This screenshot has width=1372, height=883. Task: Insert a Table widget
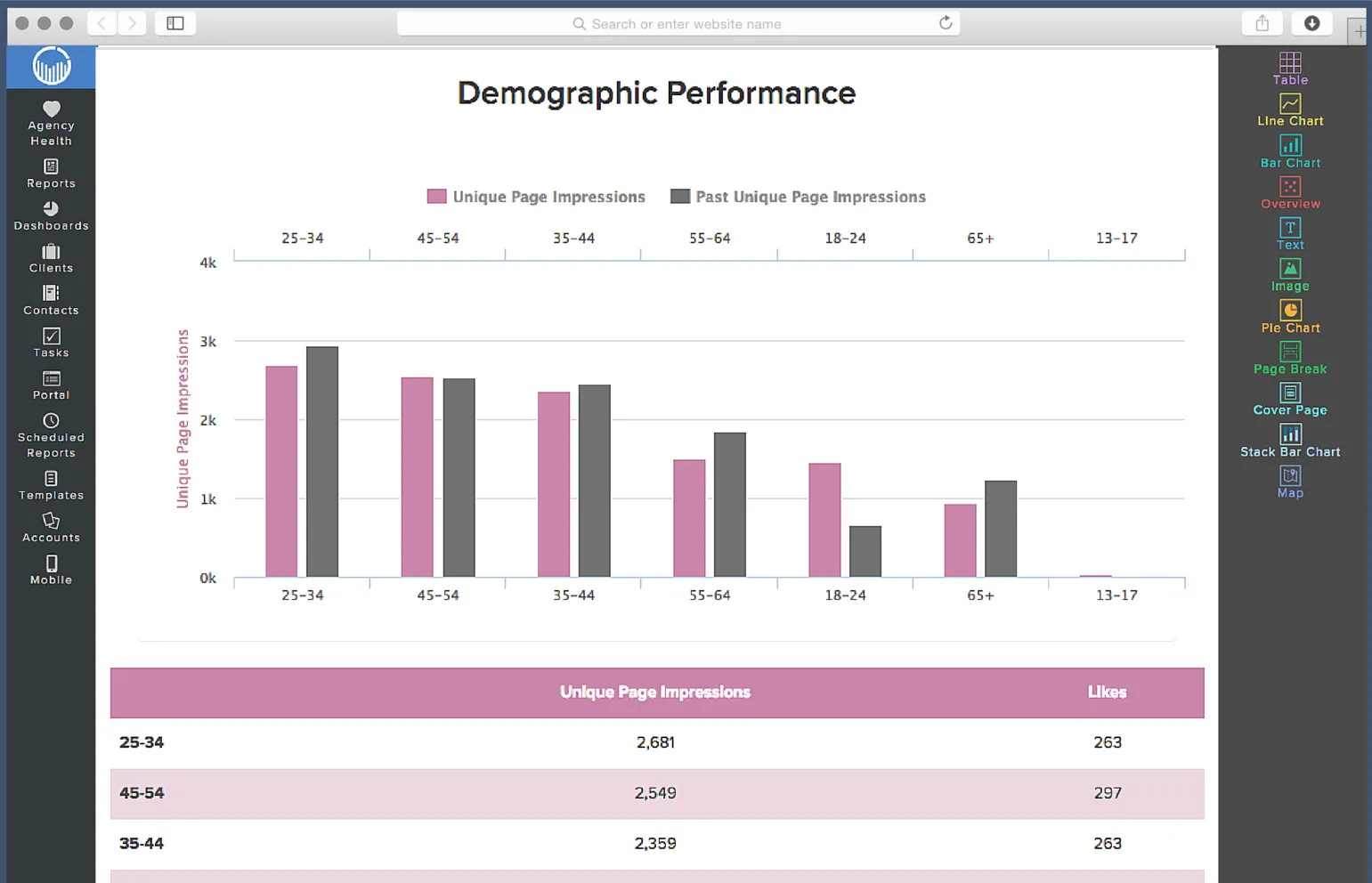(x=1290, y=69)
